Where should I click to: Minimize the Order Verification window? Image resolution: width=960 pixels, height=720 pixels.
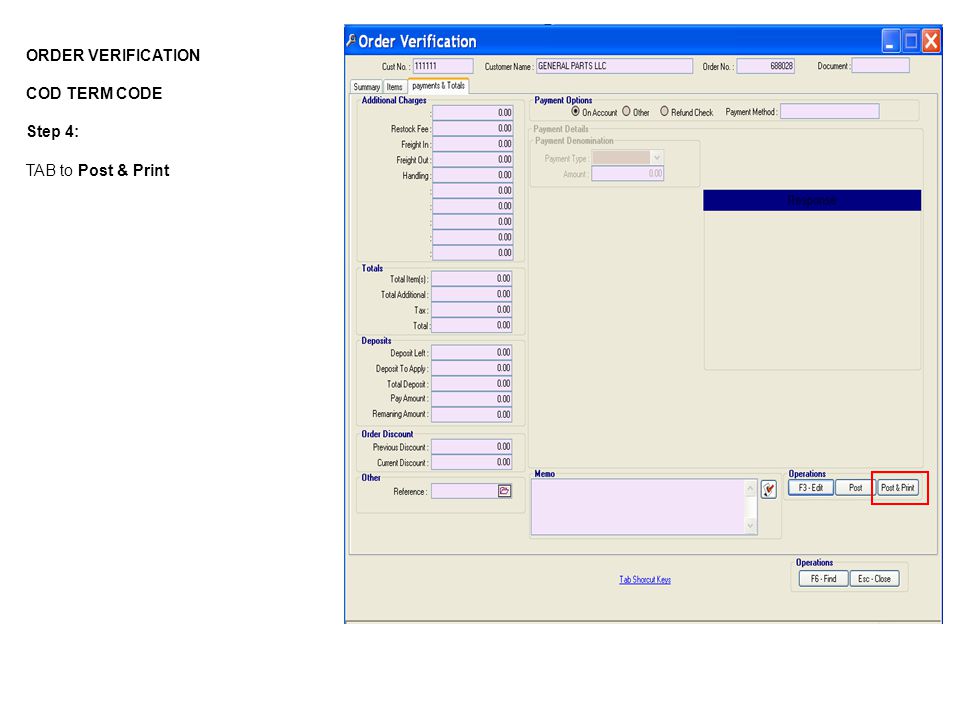click(x=890, y=41)
